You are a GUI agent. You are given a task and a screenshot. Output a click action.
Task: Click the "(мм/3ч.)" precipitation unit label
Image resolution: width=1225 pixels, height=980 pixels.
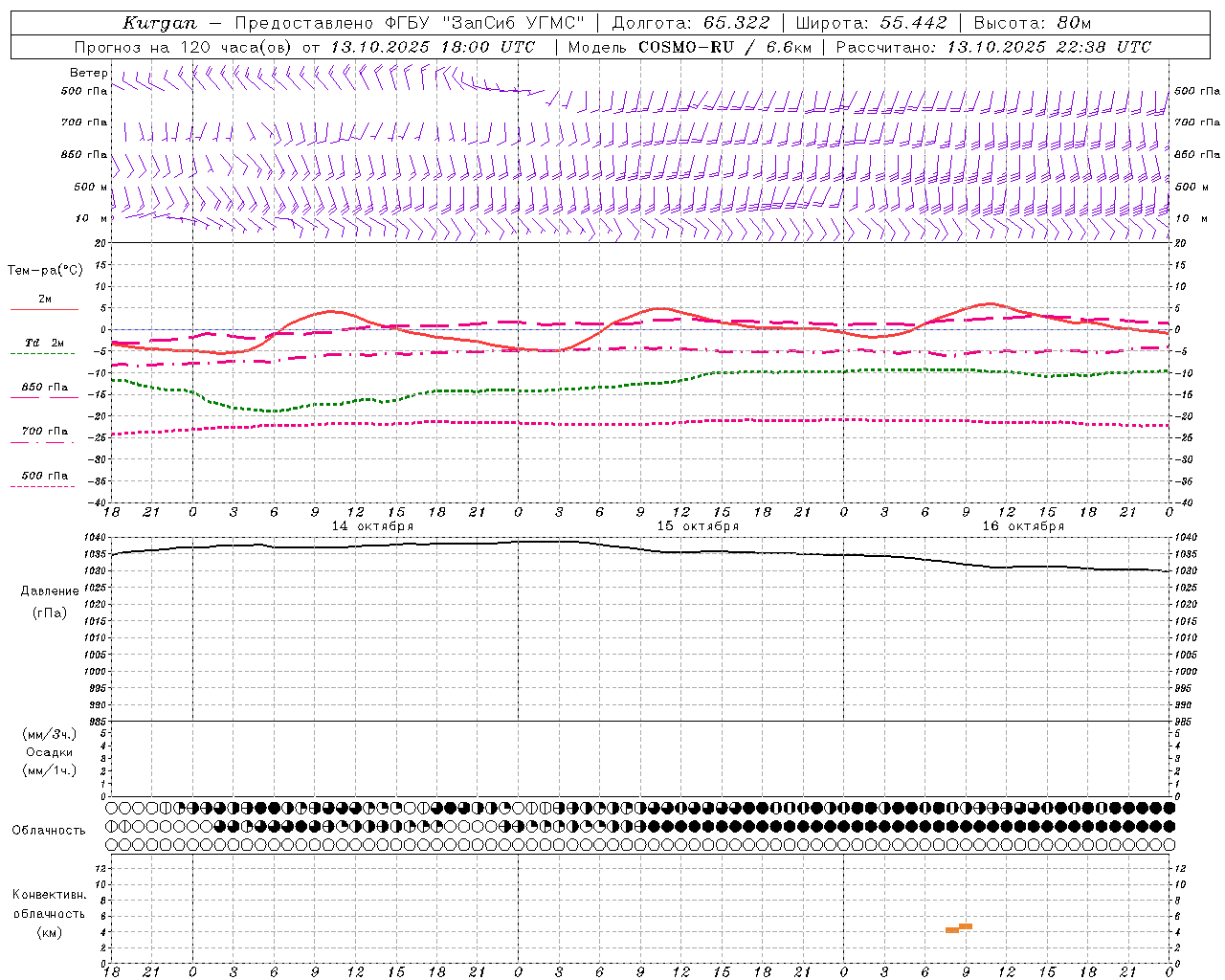[x=50, y=734]
